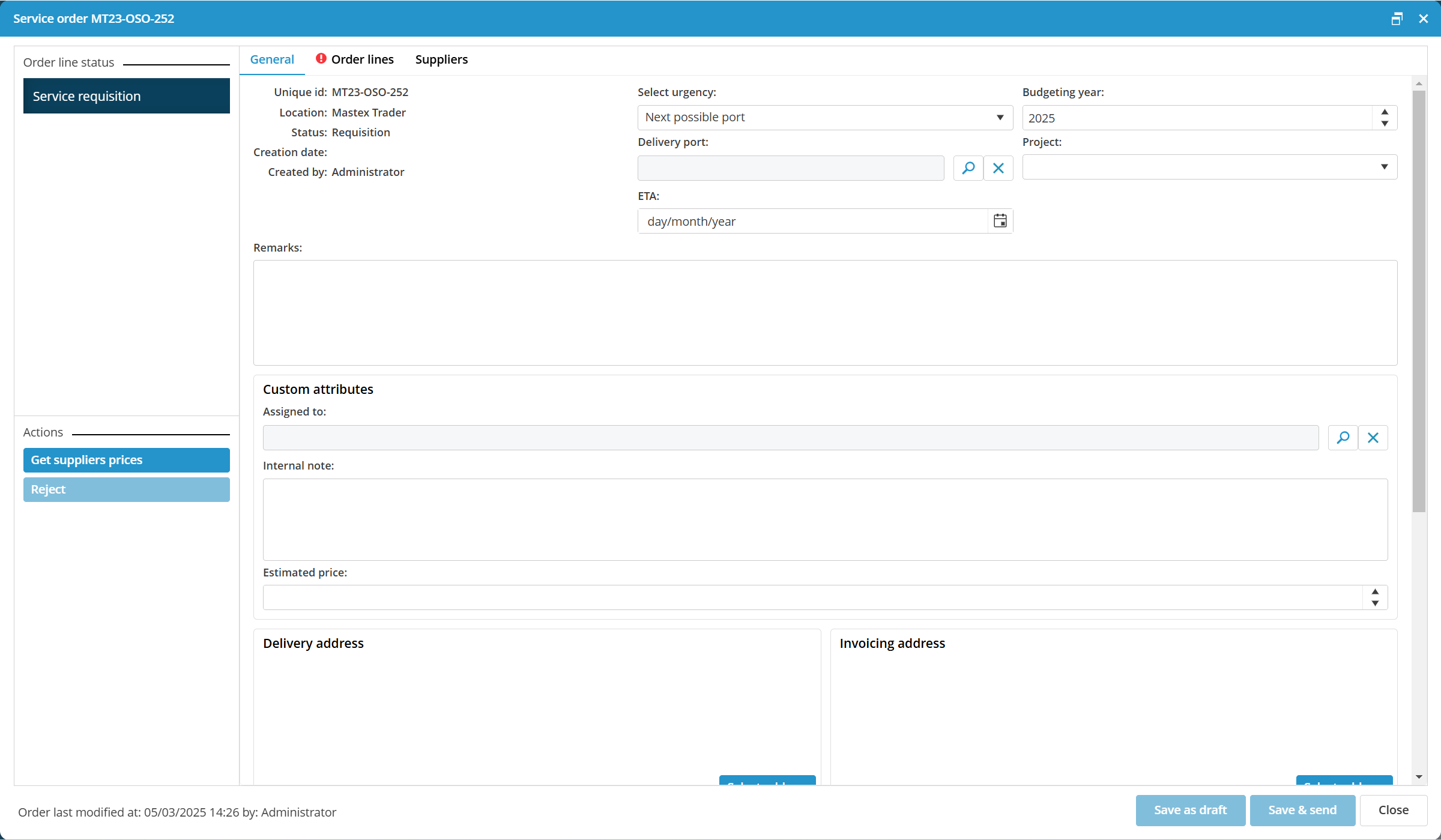Switch to the General tab
This screenshot has width=1441, height=840.
point(272,59)
